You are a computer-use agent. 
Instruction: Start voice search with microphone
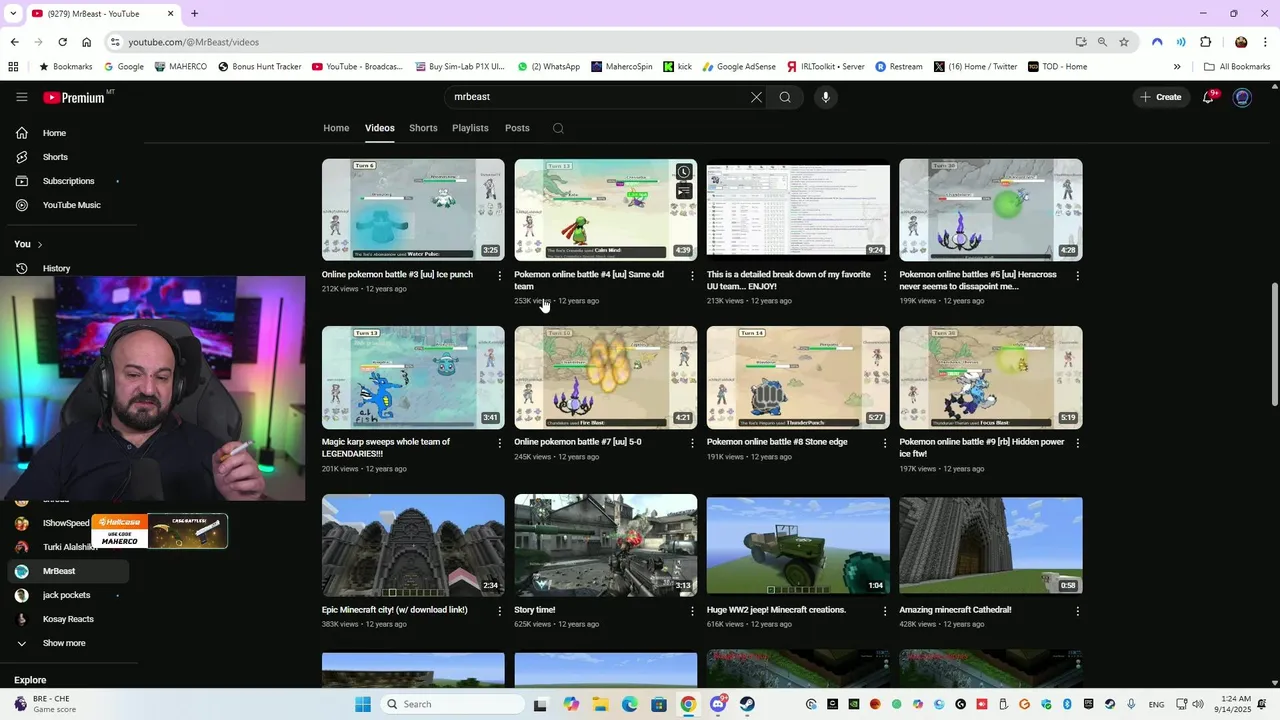(825, 97)
